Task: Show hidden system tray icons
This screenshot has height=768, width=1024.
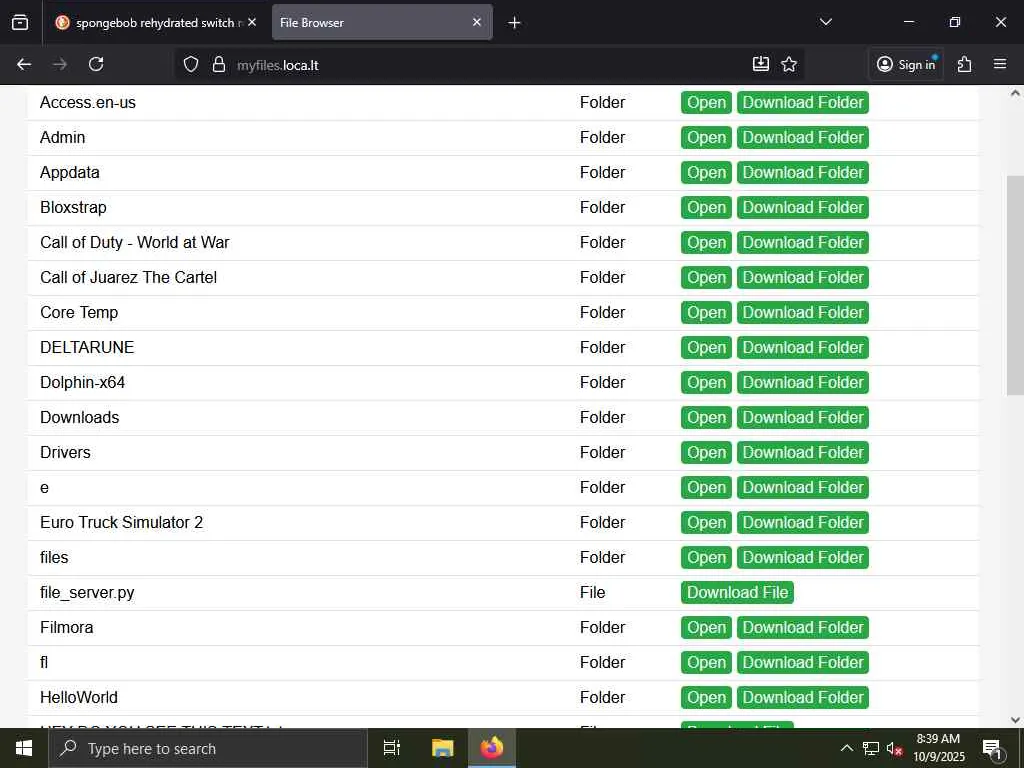Action: click(x=846, y=748)
